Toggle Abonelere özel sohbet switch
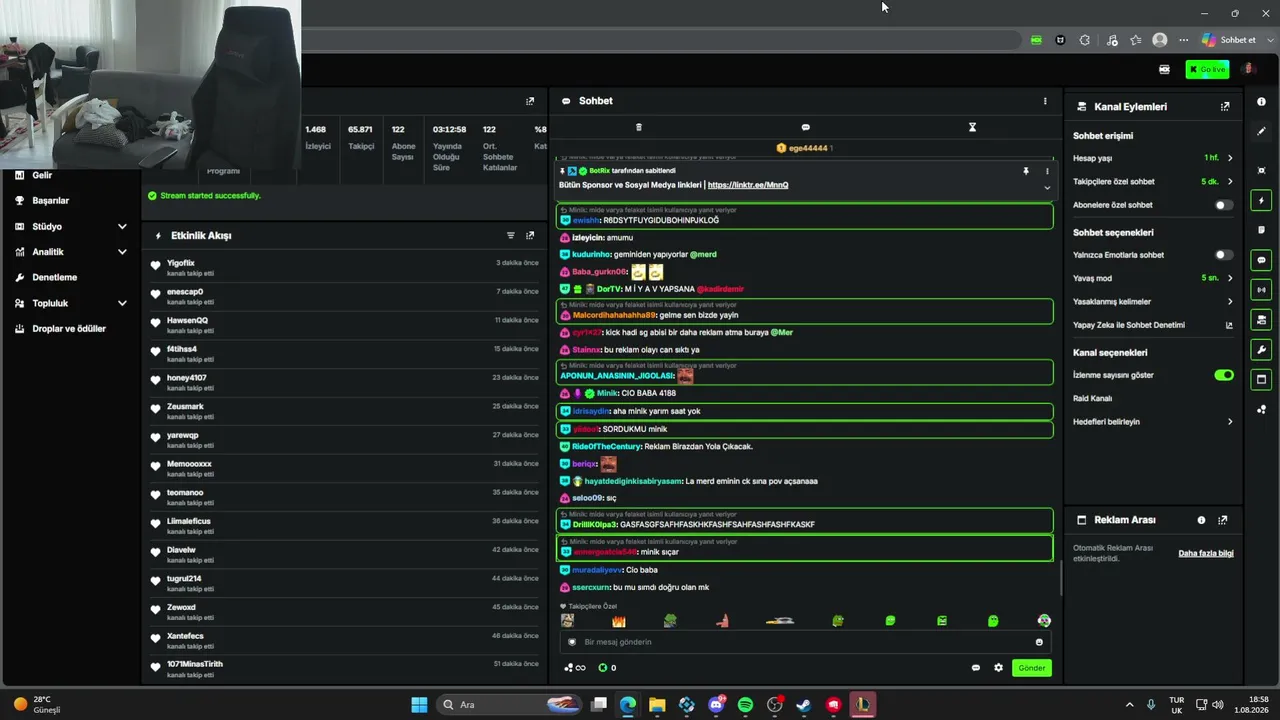The height and width of the screenshot is (720, 1280). point(1224,205)
